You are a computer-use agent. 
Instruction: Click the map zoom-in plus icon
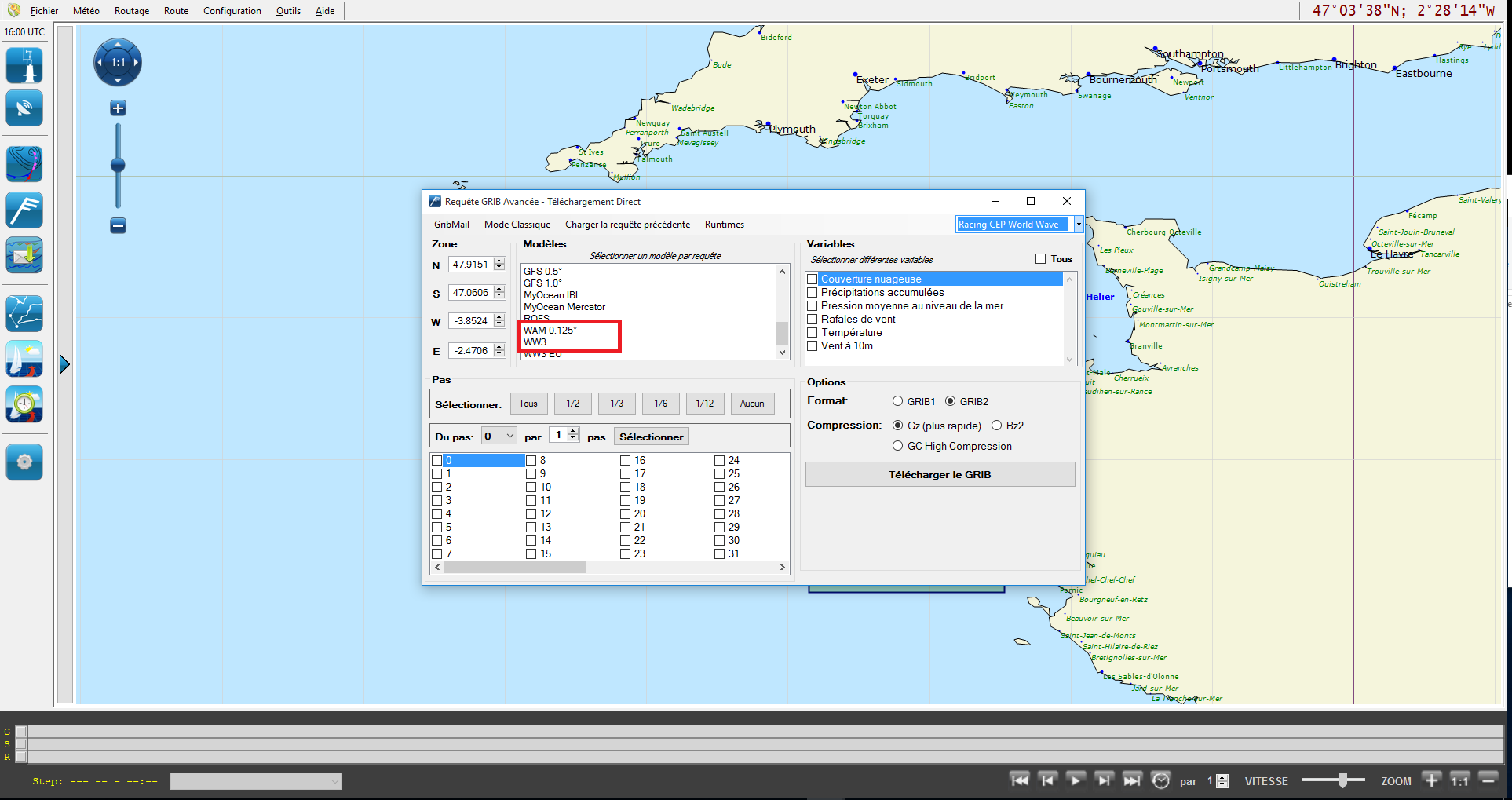point(118,108)
